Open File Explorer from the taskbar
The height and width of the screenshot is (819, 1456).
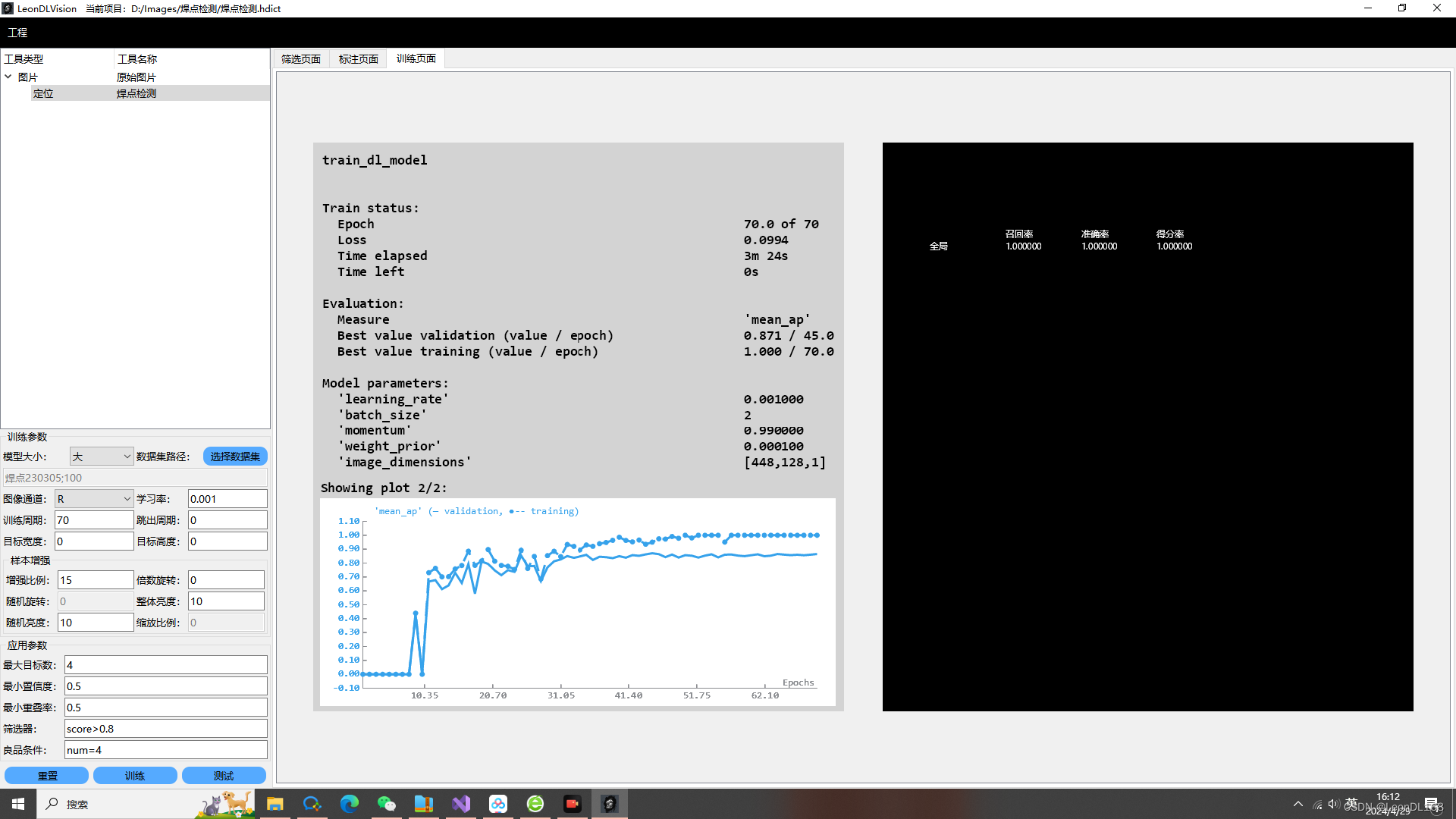click(275, 804)
